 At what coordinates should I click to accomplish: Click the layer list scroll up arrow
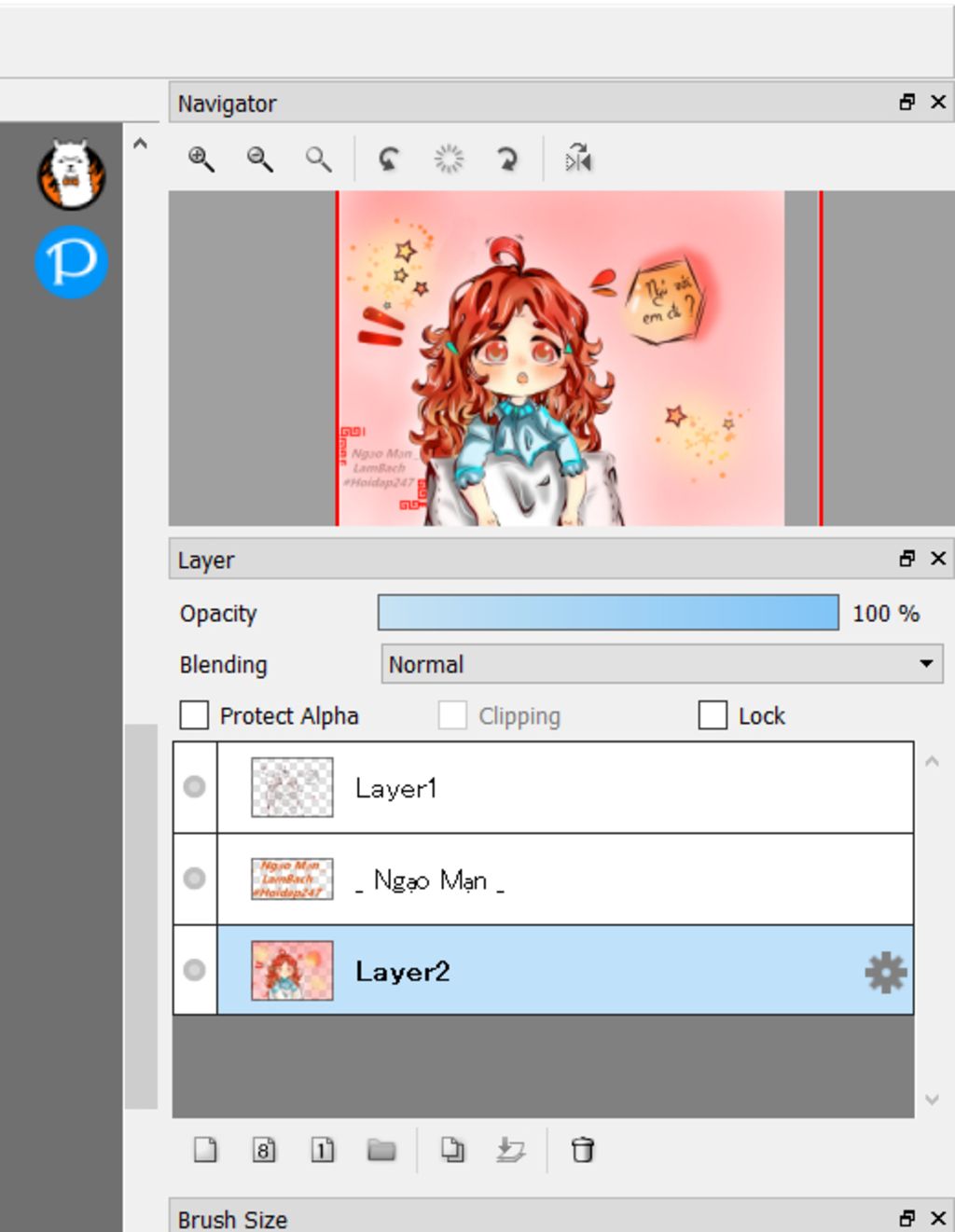pos(932,762)
